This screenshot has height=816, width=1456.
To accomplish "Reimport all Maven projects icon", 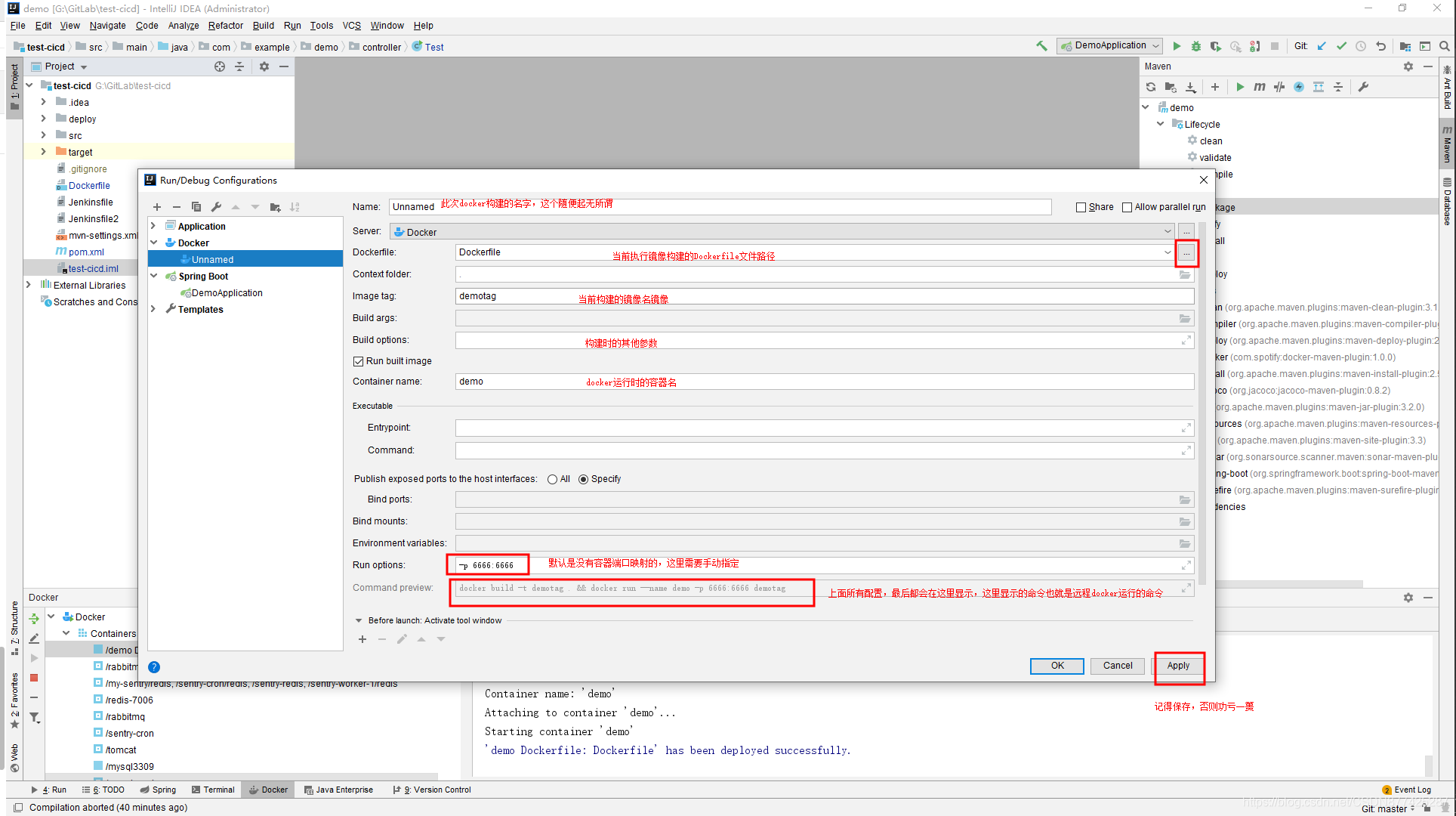I will [1151, 87].
